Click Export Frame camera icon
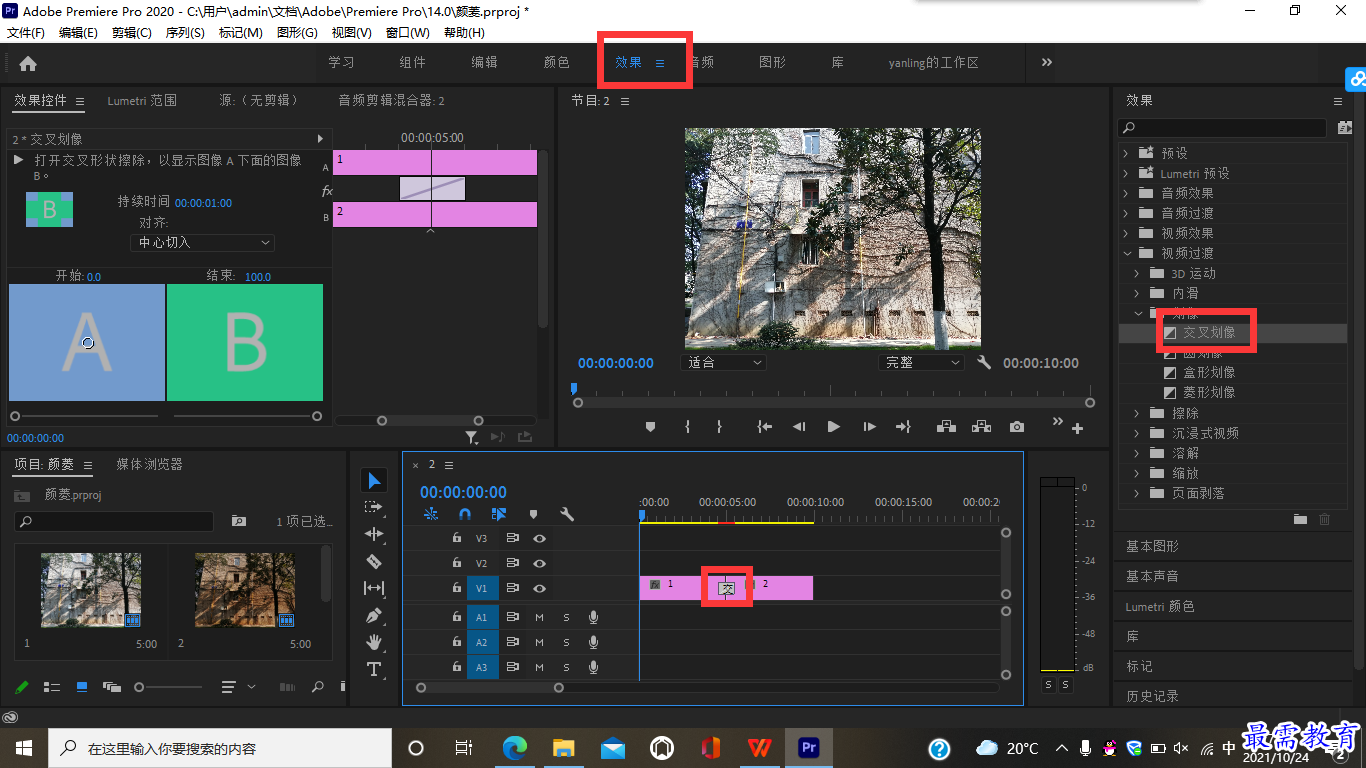 point(1017,427)
